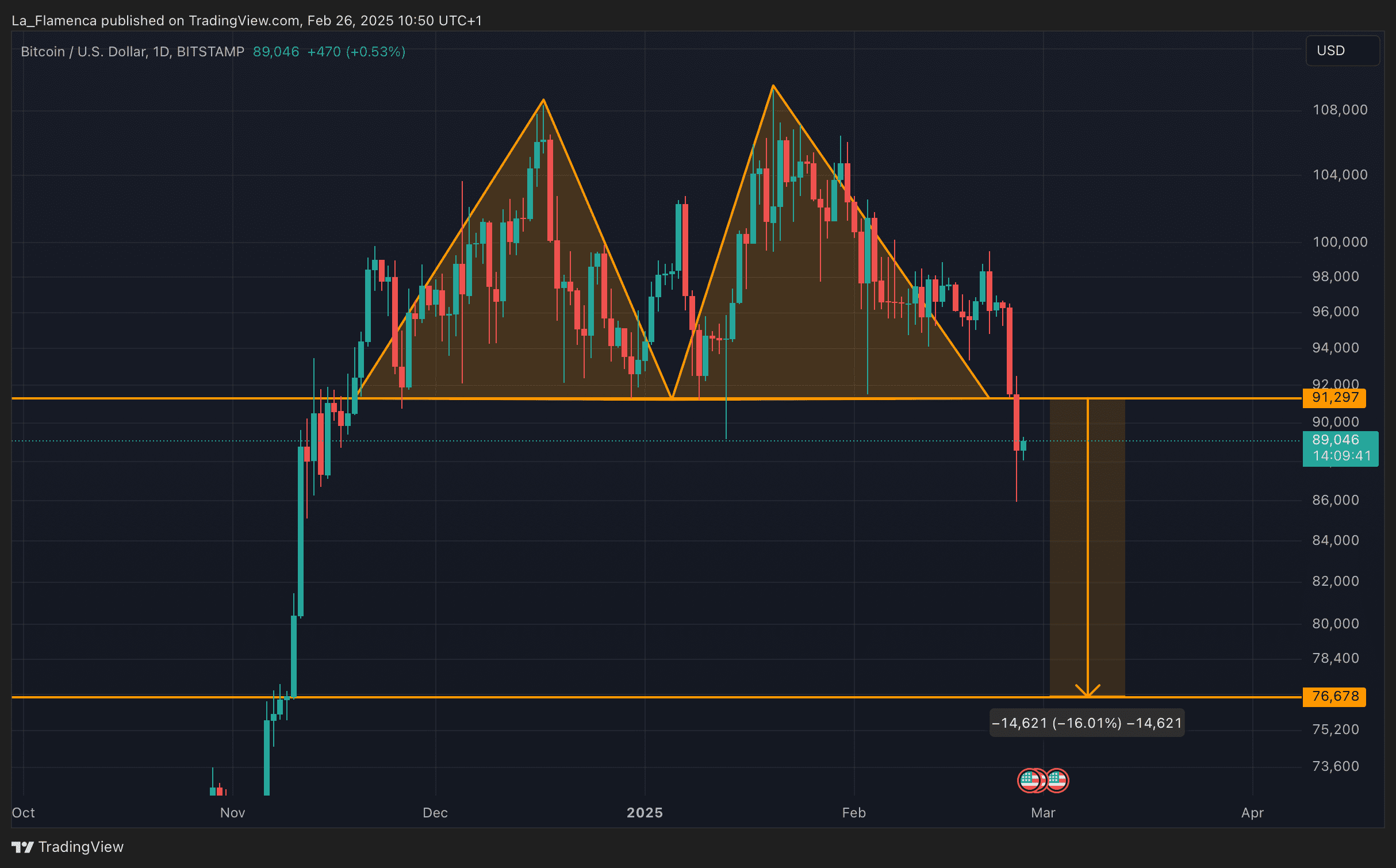Click the 90,000 price axis label
Image resolution: width=1396 pixels, height=868 pixels.
tap(1335, 422)
